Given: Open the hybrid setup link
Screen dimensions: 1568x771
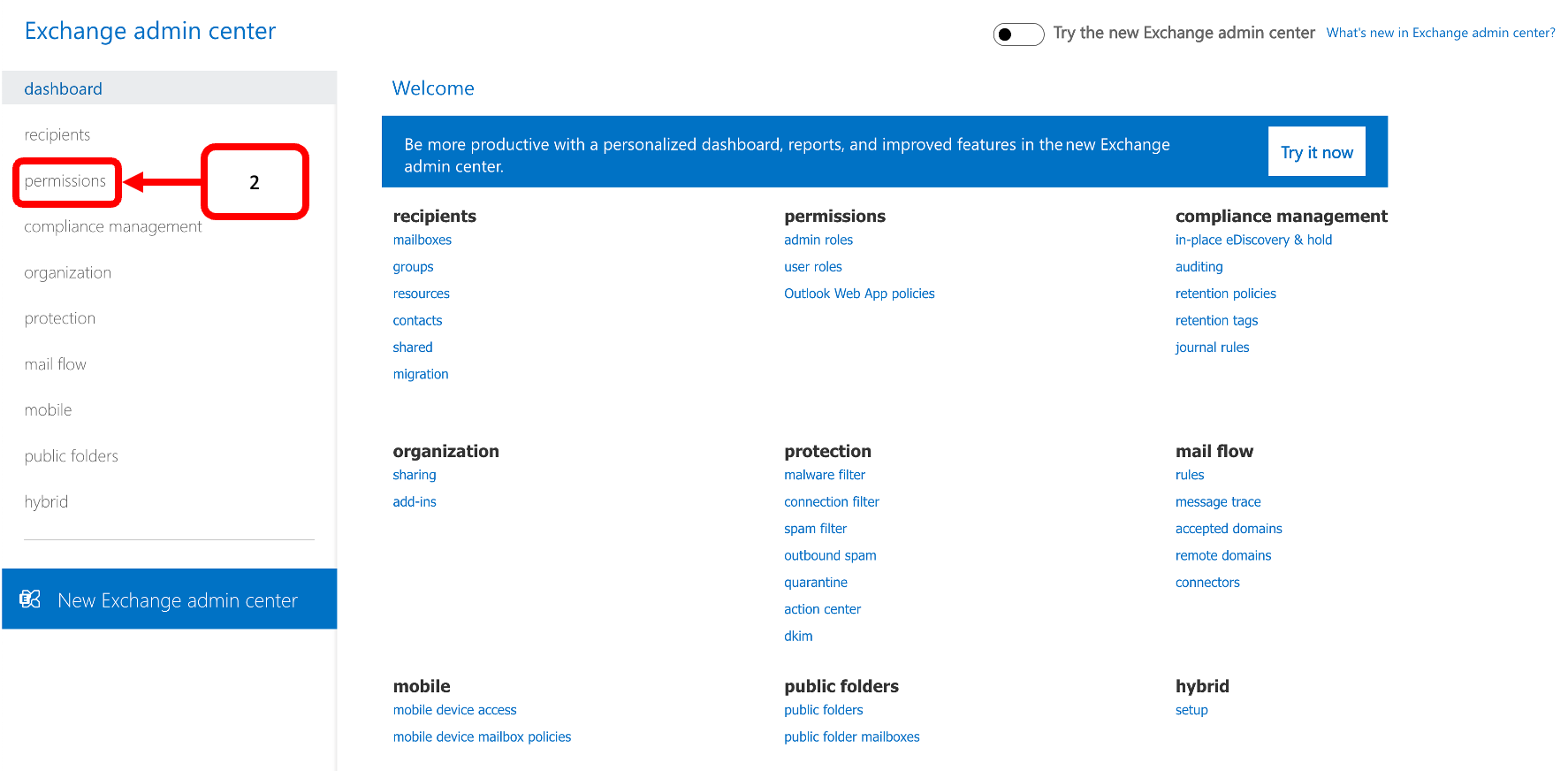Looking at the screenshot, I should [1191, 710].
